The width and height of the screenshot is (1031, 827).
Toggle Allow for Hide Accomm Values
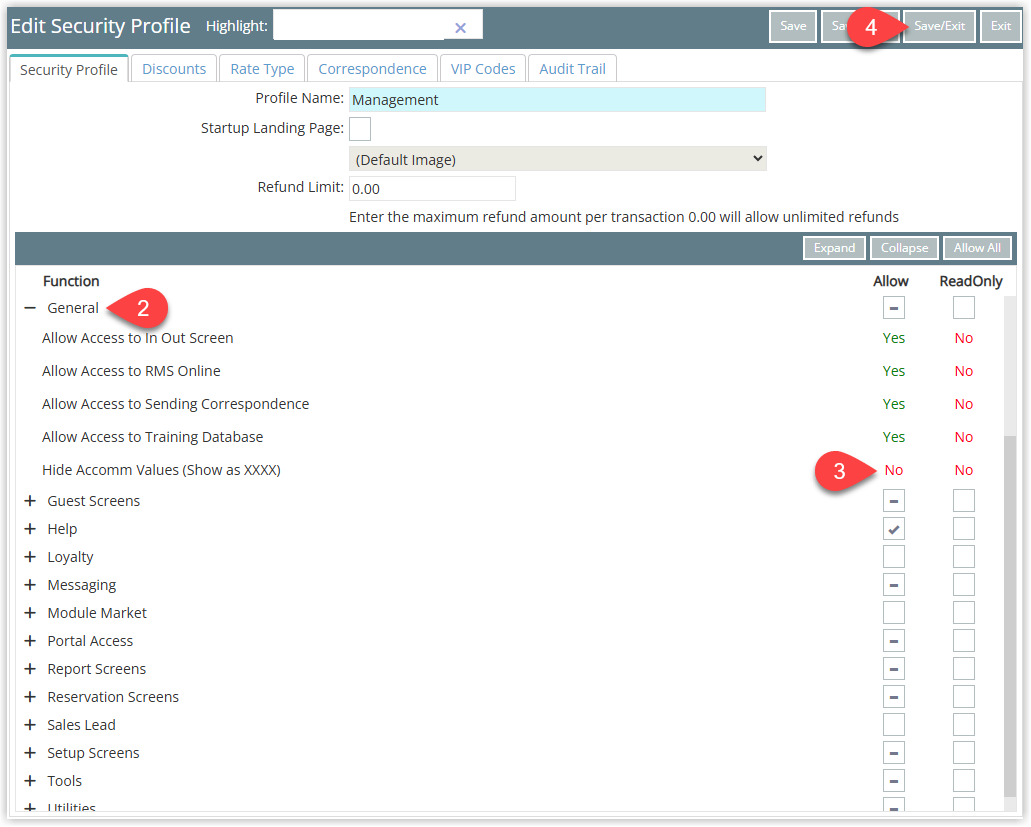[x=894, y=470]
